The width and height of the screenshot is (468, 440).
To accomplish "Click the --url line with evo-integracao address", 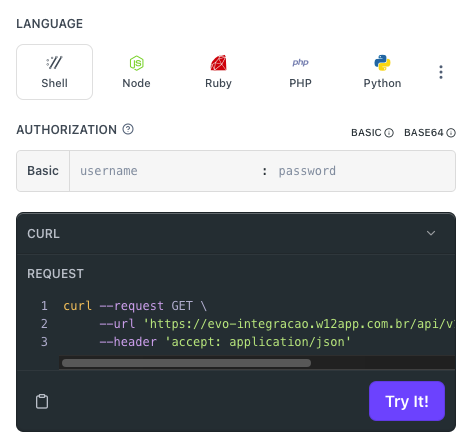I will 277,324.
